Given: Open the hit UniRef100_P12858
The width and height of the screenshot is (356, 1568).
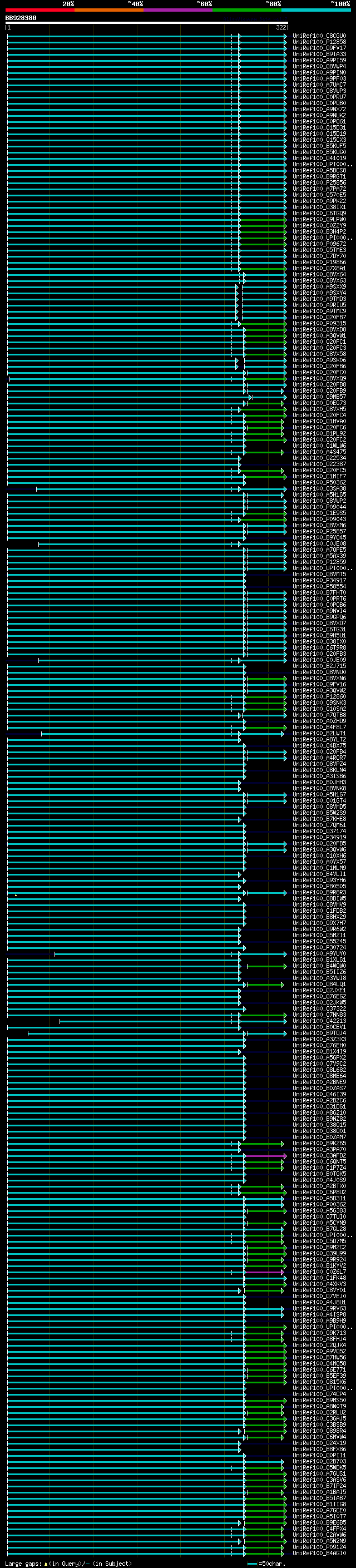Looking at the screenshot, I should [x=319, y=42].
